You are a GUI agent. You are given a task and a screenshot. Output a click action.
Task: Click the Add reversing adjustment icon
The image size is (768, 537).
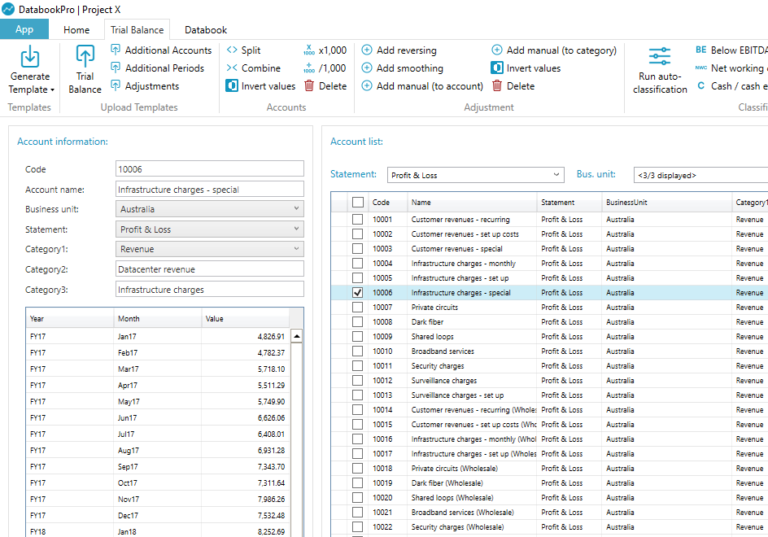pos(367,50)
